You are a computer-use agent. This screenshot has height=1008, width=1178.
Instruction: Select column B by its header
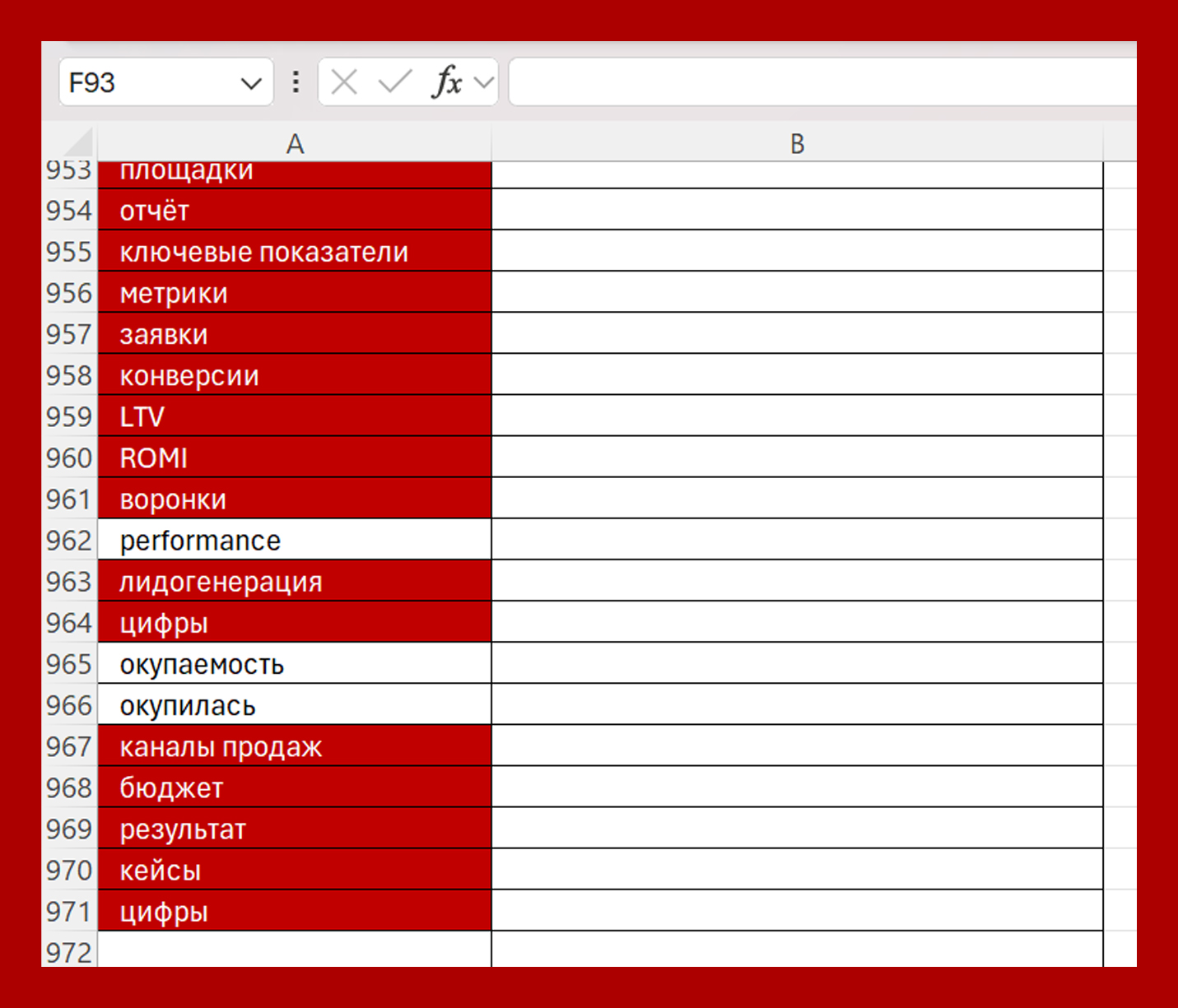797,144
